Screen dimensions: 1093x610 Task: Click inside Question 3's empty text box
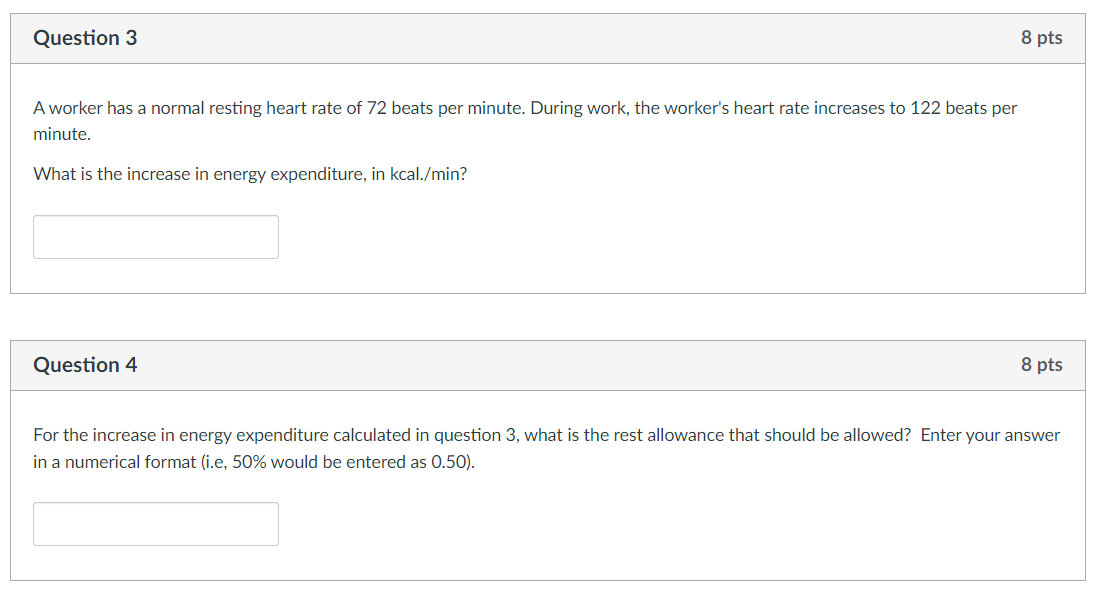(155, 236)
